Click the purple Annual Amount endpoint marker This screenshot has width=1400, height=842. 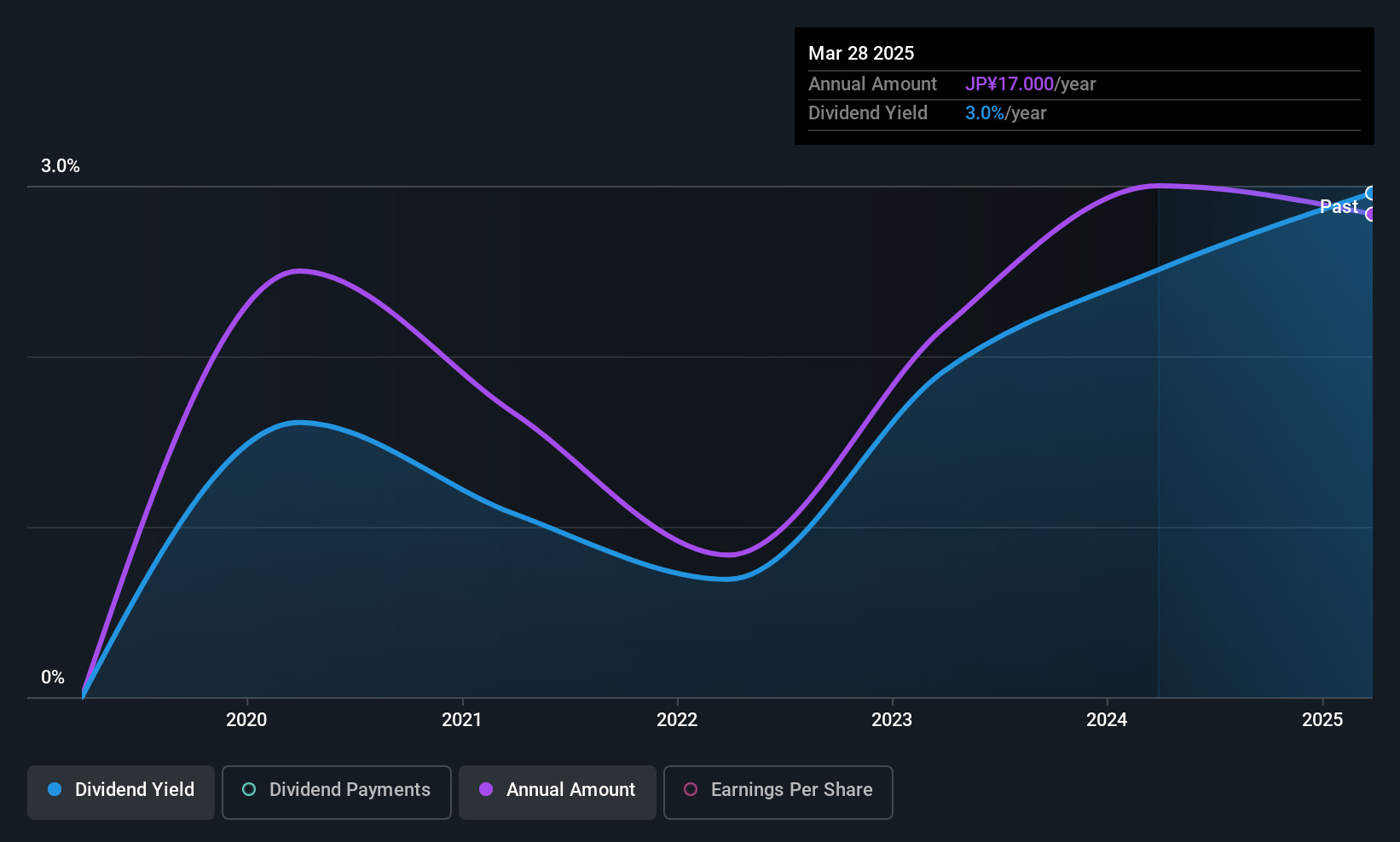click(x=1371, y=214)
